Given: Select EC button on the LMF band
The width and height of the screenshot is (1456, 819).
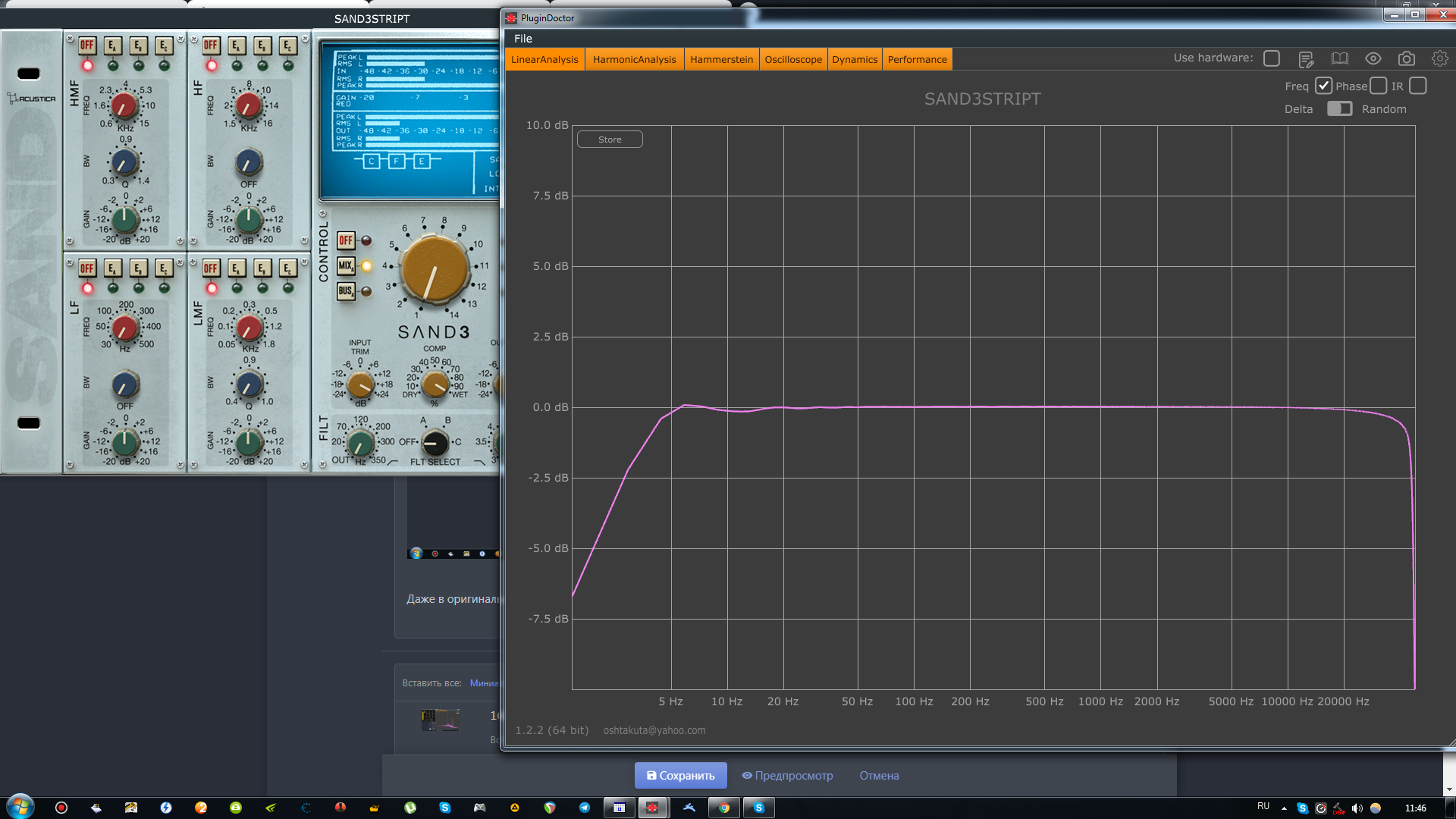Looking at the screenshot, I should pos(288,268).
